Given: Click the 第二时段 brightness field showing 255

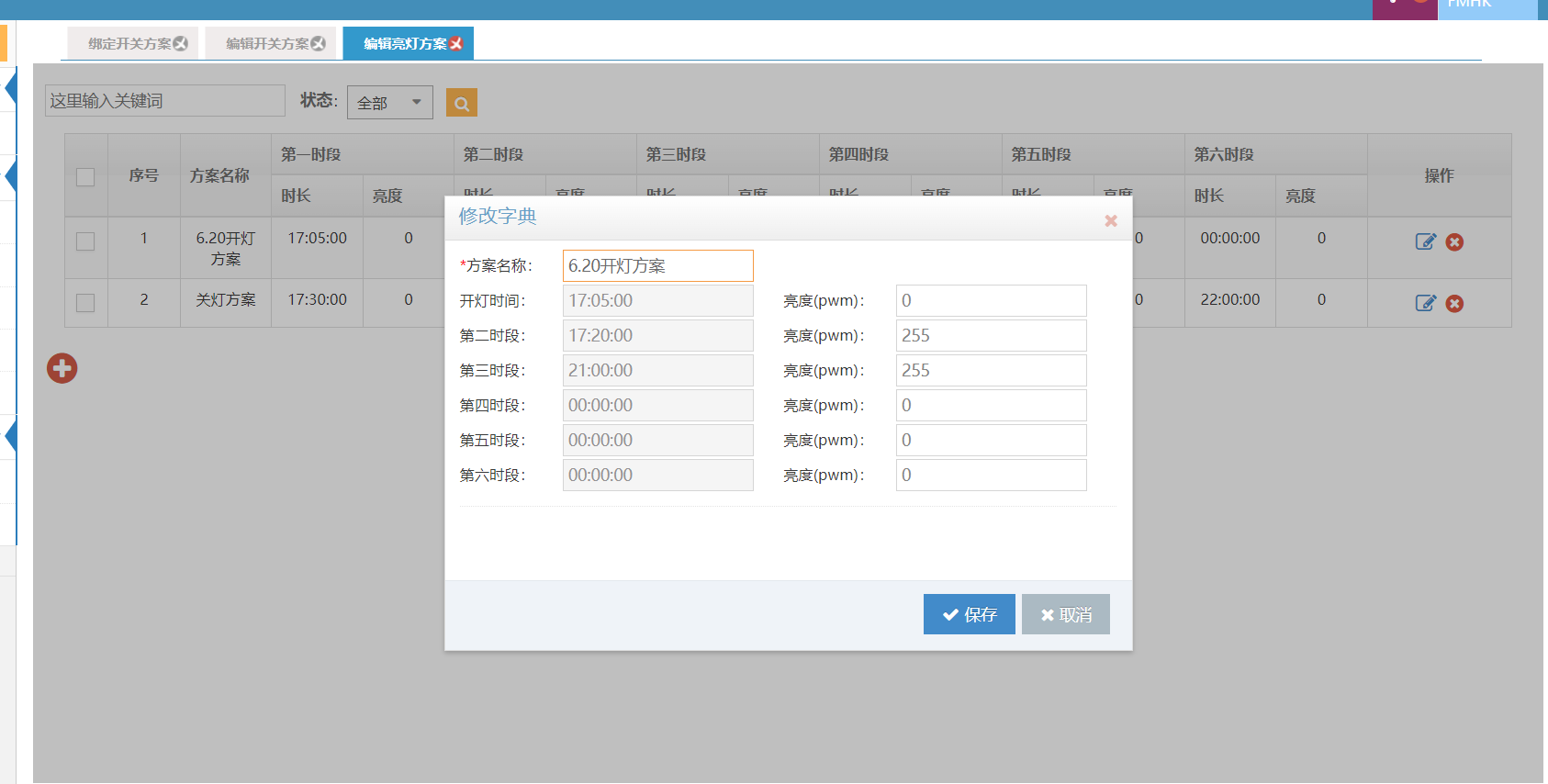Looking at the screenshot, I should point(991,336).
